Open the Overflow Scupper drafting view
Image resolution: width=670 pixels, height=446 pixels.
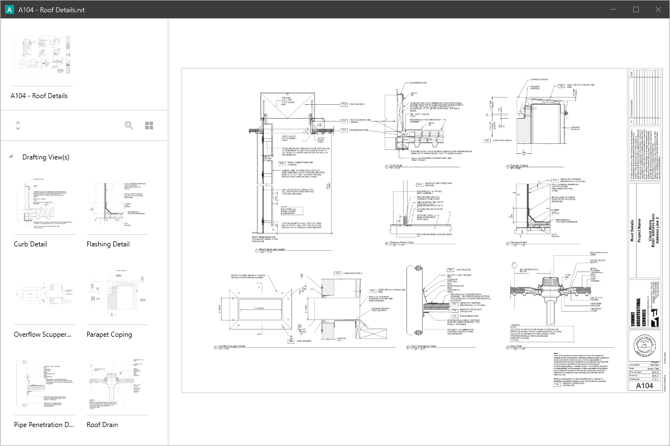(x=46, y=297)
